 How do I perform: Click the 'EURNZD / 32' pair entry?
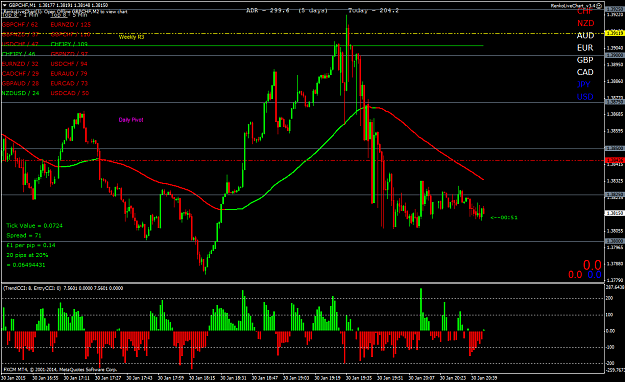(20, 64)
